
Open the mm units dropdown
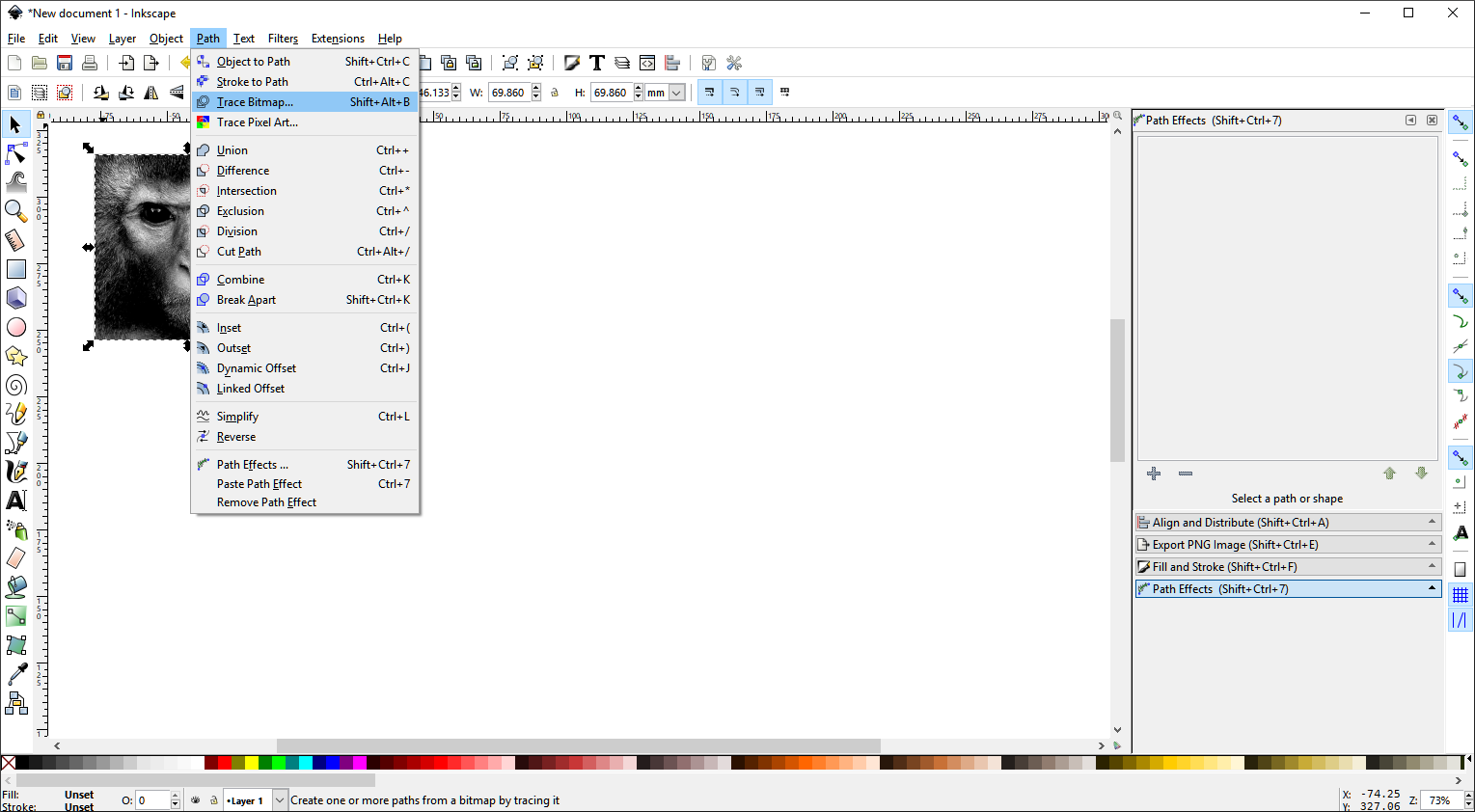pyautogui.click(x=677, y=93)
